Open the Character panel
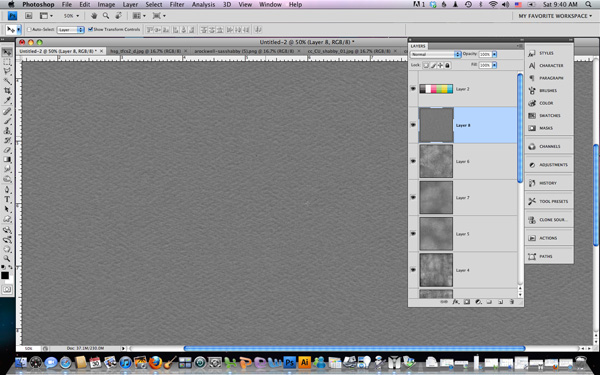 tap(546, 66)
